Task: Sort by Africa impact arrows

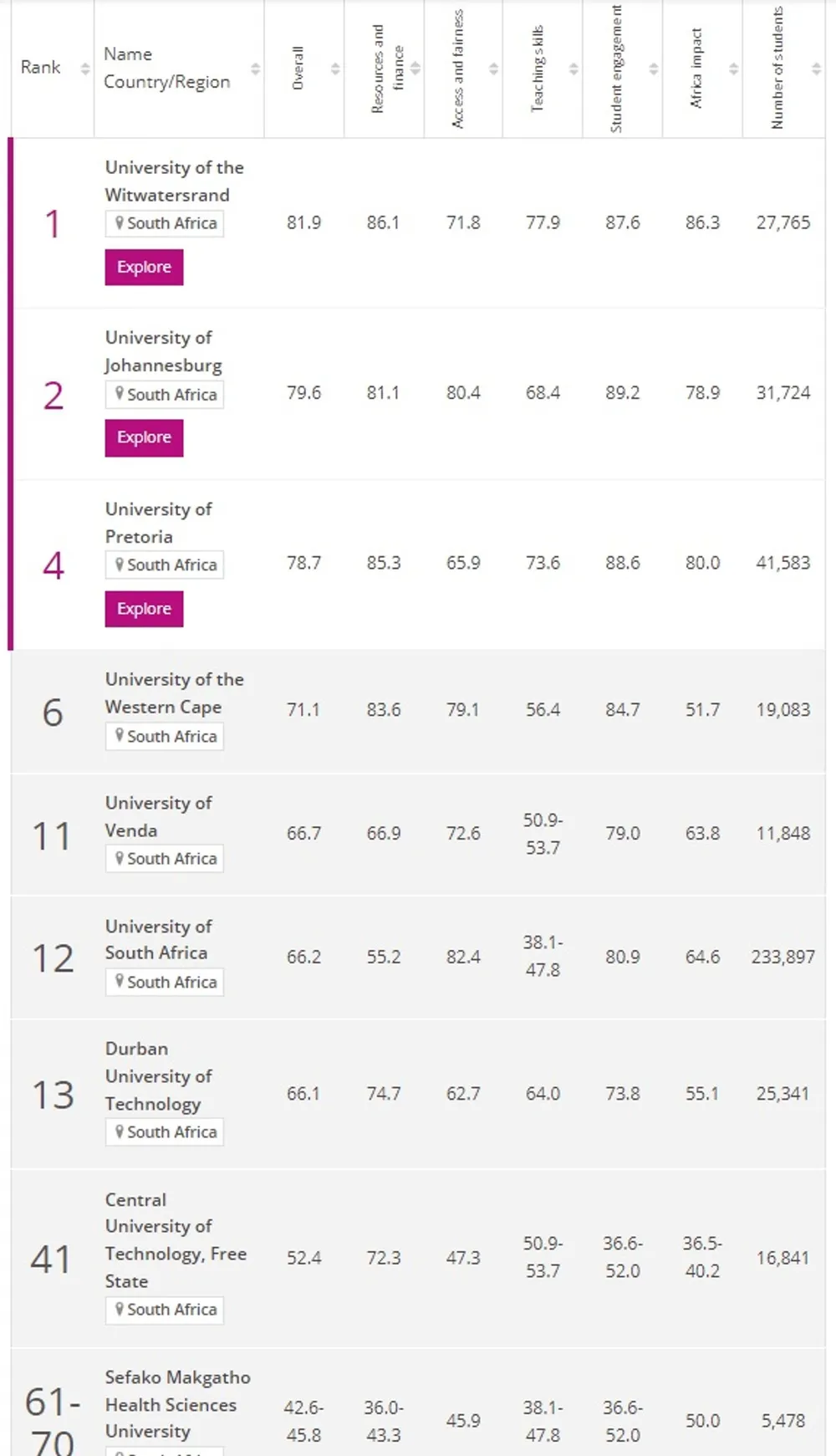Action: tap(733, 69)
